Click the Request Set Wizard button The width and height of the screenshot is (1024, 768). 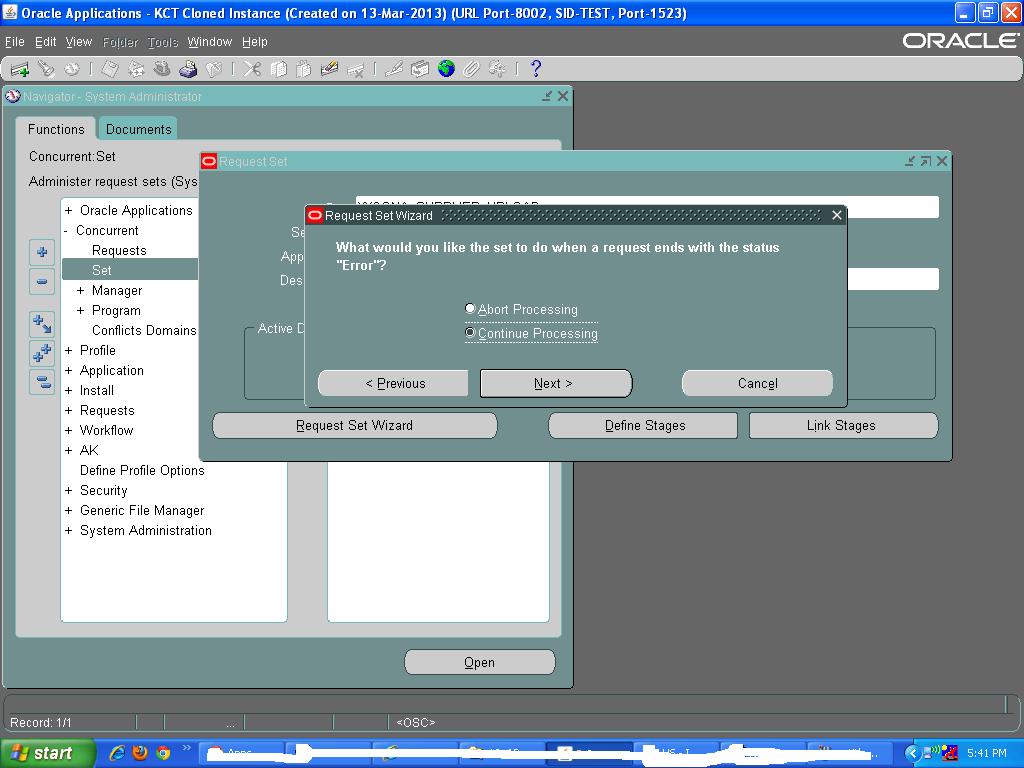tap(355, 426)
